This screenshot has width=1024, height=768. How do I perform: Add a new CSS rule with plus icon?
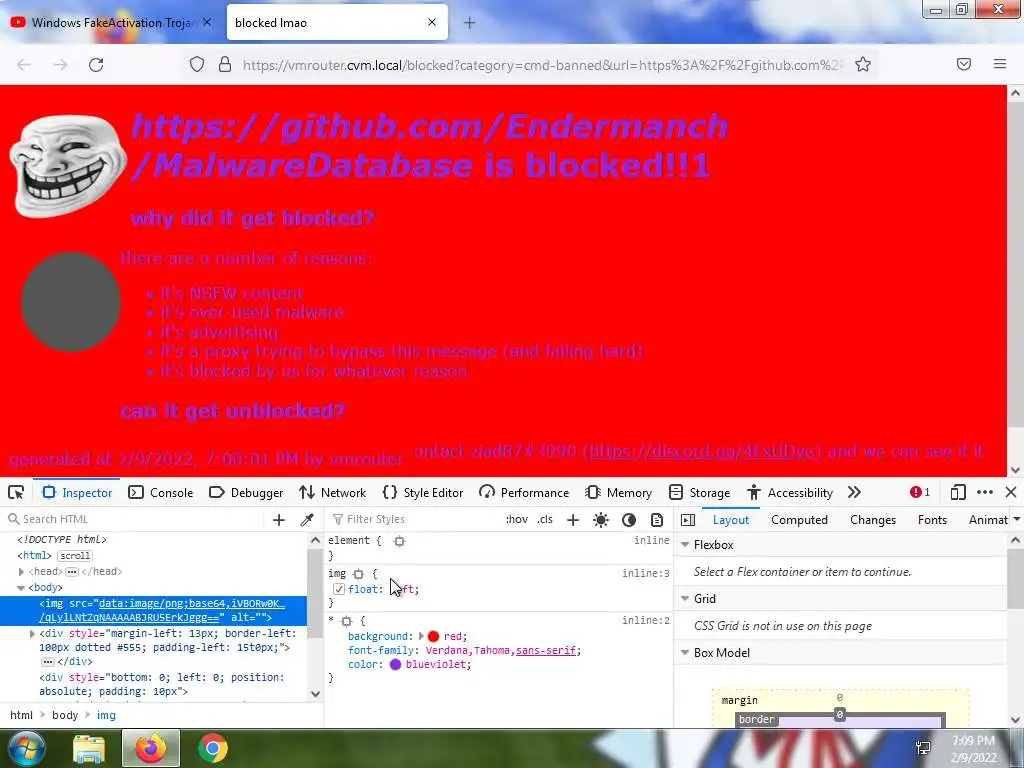click(573, 520)
